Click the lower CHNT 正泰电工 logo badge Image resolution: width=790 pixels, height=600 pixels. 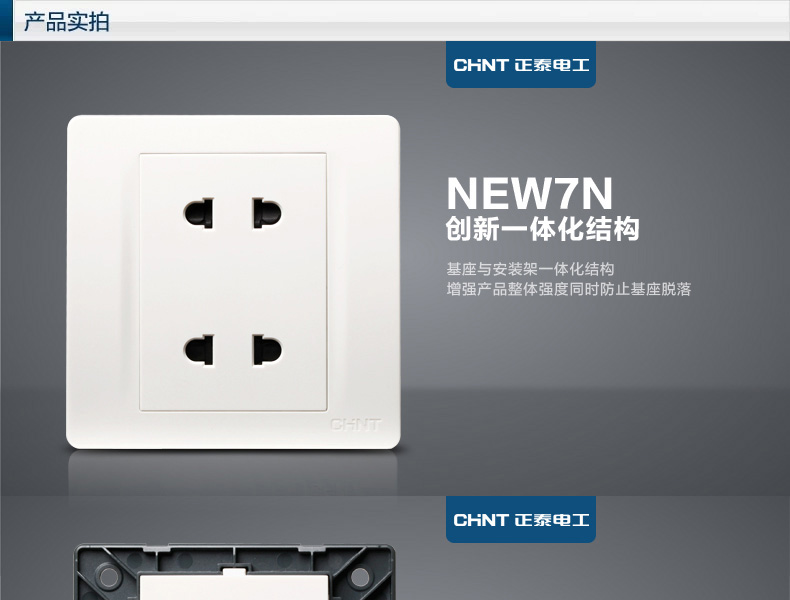click(x=520, y=519)
